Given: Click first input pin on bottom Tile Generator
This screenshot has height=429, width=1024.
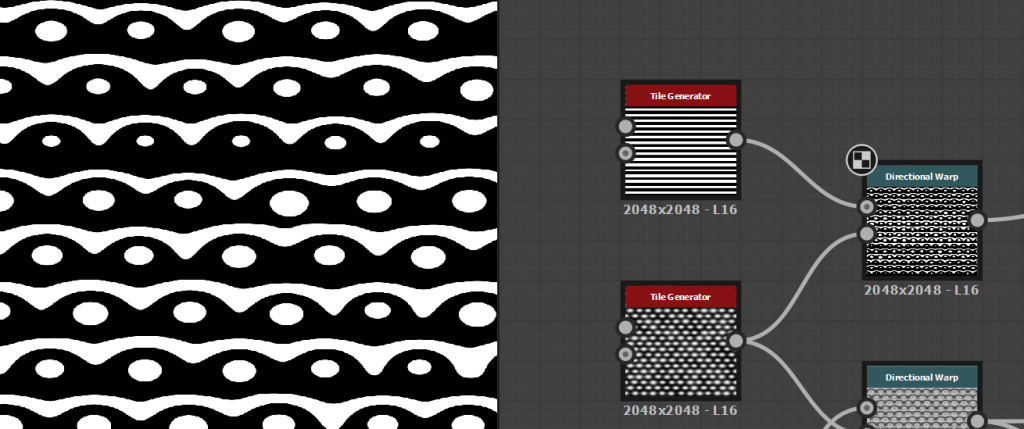Looking at the screenshot, I should click(x=626, y=328).
